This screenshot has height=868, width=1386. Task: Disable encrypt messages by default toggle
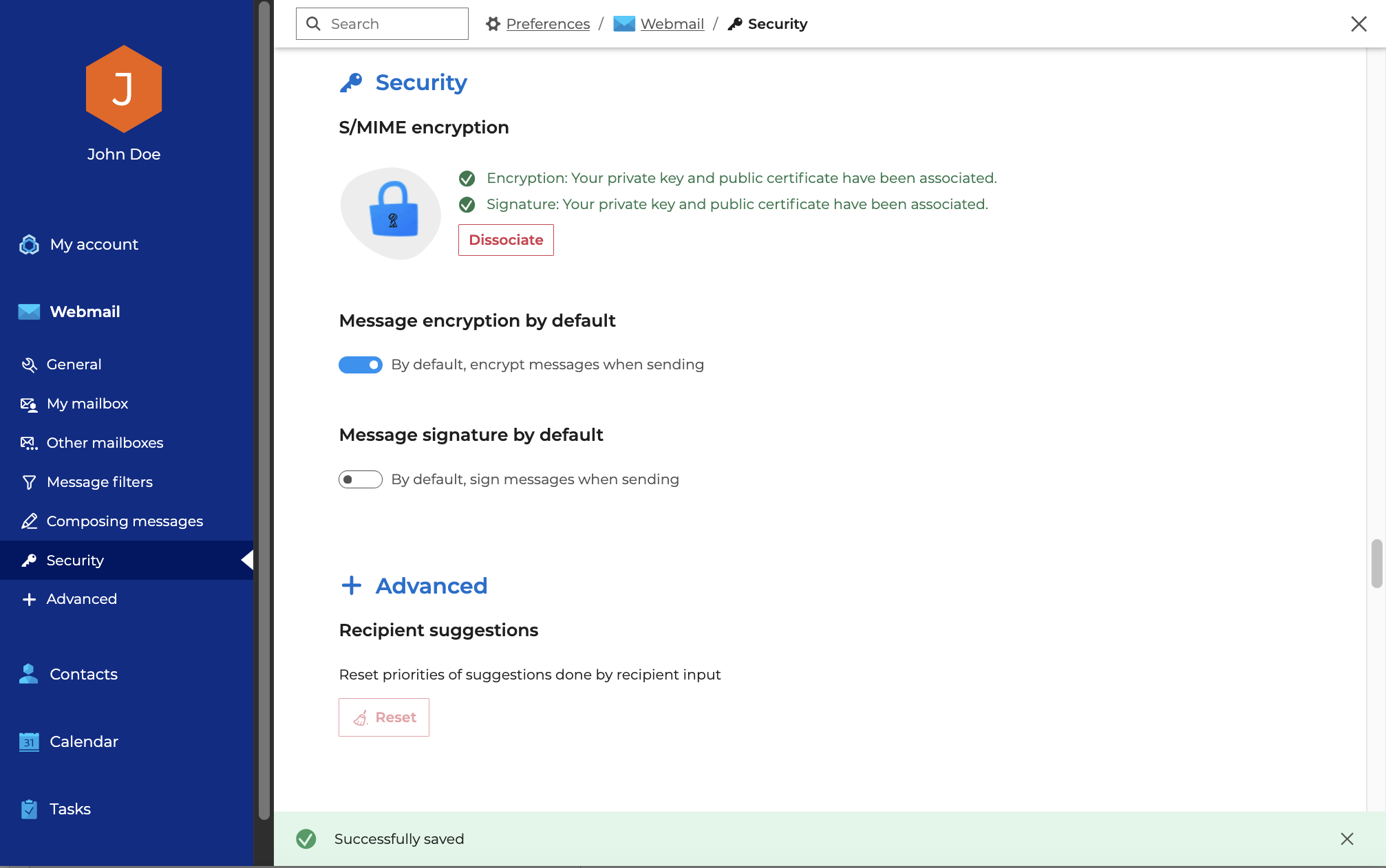360,365
